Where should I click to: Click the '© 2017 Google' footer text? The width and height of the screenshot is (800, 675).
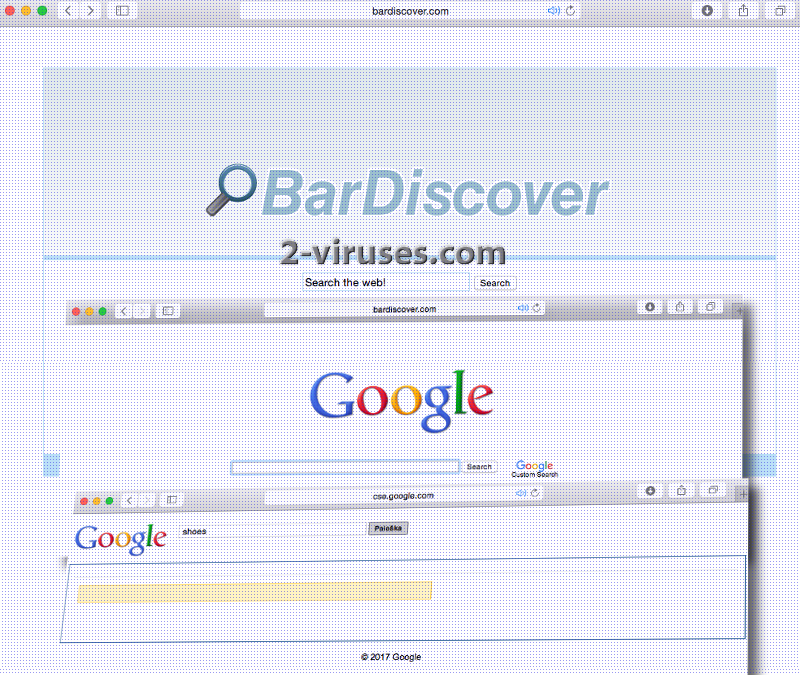[391, 657]
